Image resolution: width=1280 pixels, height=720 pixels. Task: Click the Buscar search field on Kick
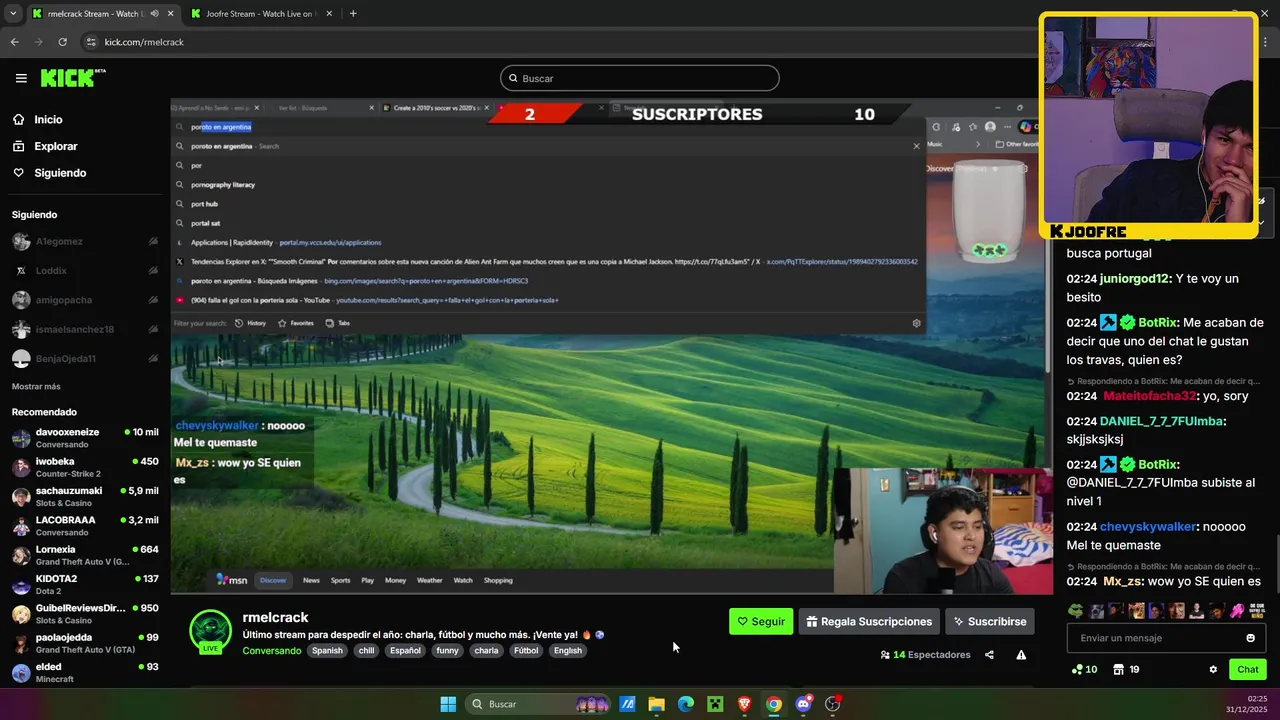pyautogui.click(x=639, y=78)
